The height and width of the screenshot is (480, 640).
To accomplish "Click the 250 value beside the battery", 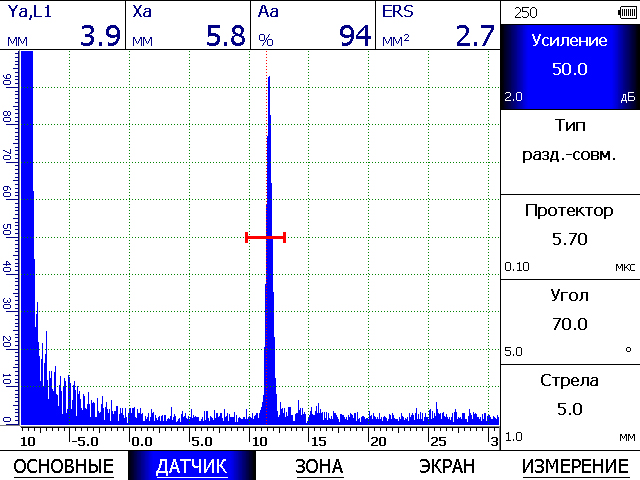I will pos(524,11).
